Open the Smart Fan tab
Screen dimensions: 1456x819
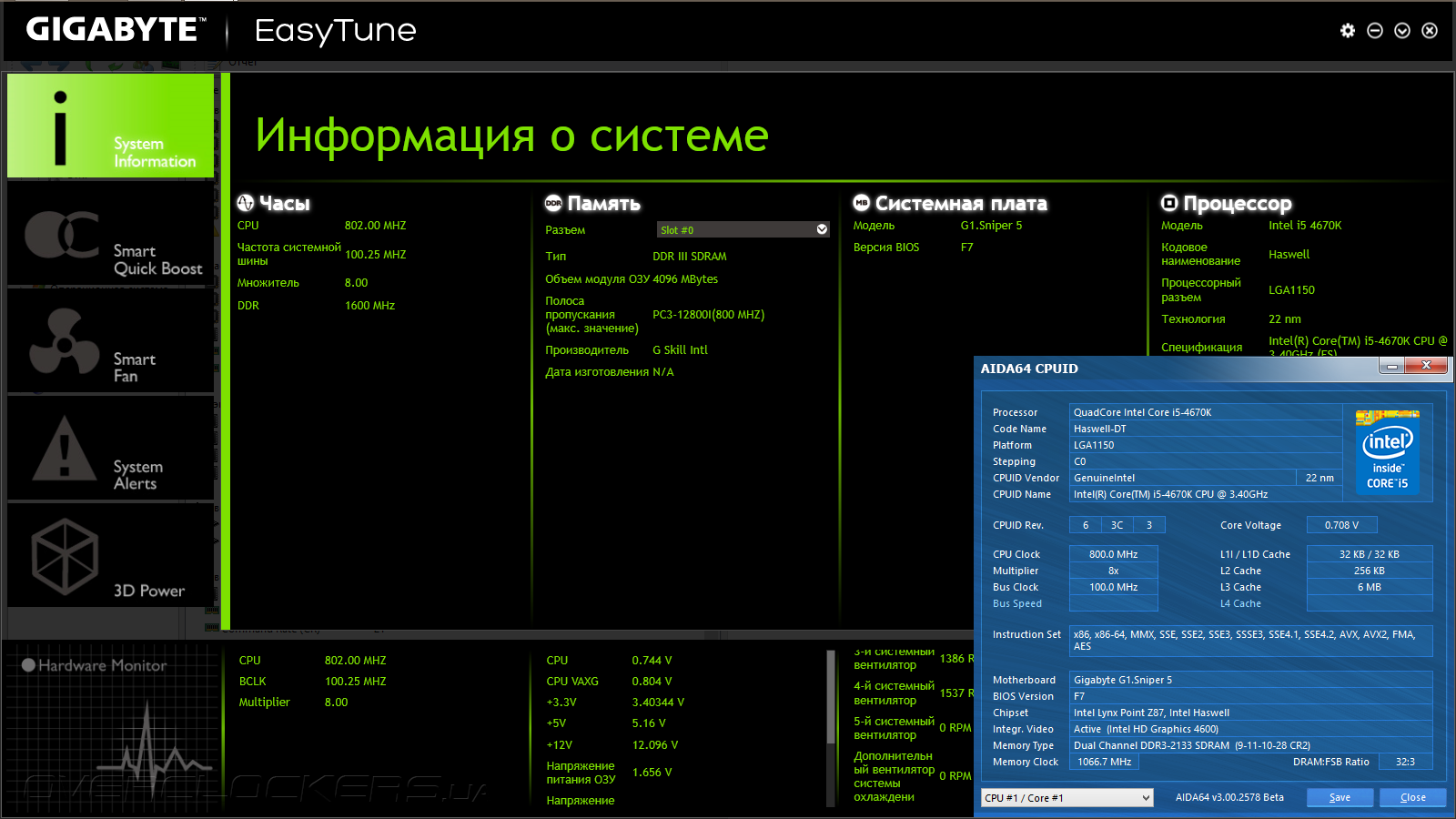pos(110,341)
